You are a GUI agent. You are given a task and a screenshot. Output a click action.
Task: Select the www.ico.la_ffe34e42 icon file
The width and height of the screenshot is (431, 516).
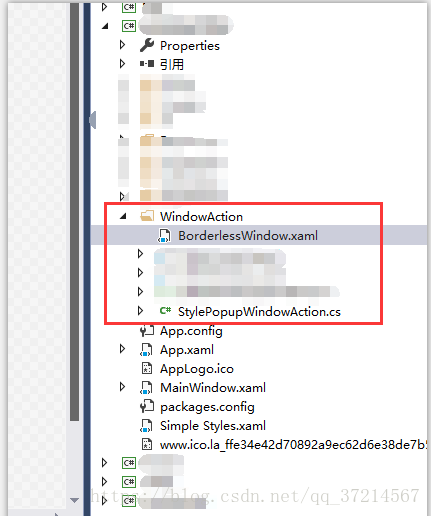pos(293,445)
